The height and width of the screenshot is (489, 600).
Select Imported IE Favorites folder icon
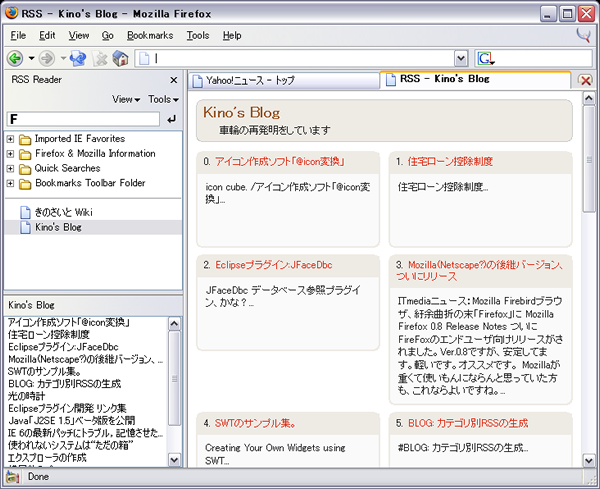(x=25, y=140)
